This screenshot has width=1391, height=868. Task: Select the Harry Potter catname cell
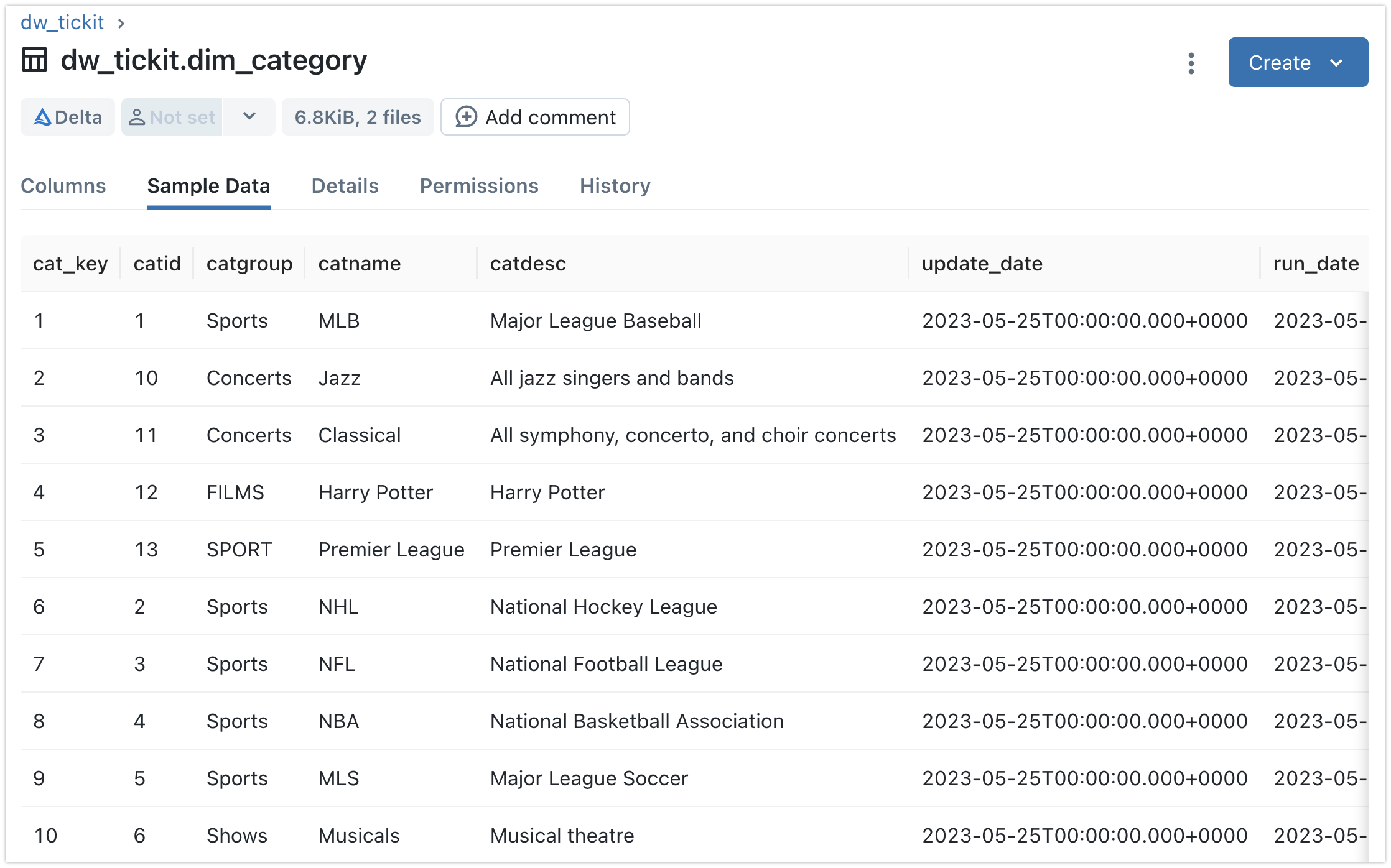[375, 492]
